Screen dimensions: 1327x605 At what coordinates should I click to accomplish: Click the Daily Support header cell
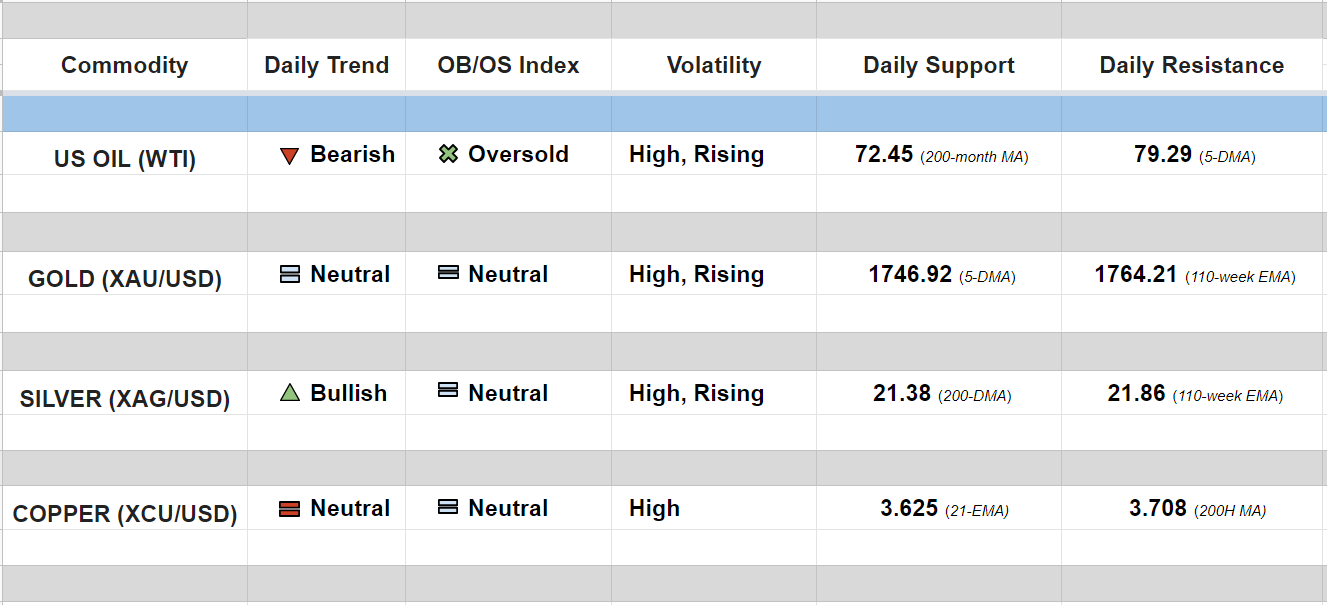[x=938, y=66]
